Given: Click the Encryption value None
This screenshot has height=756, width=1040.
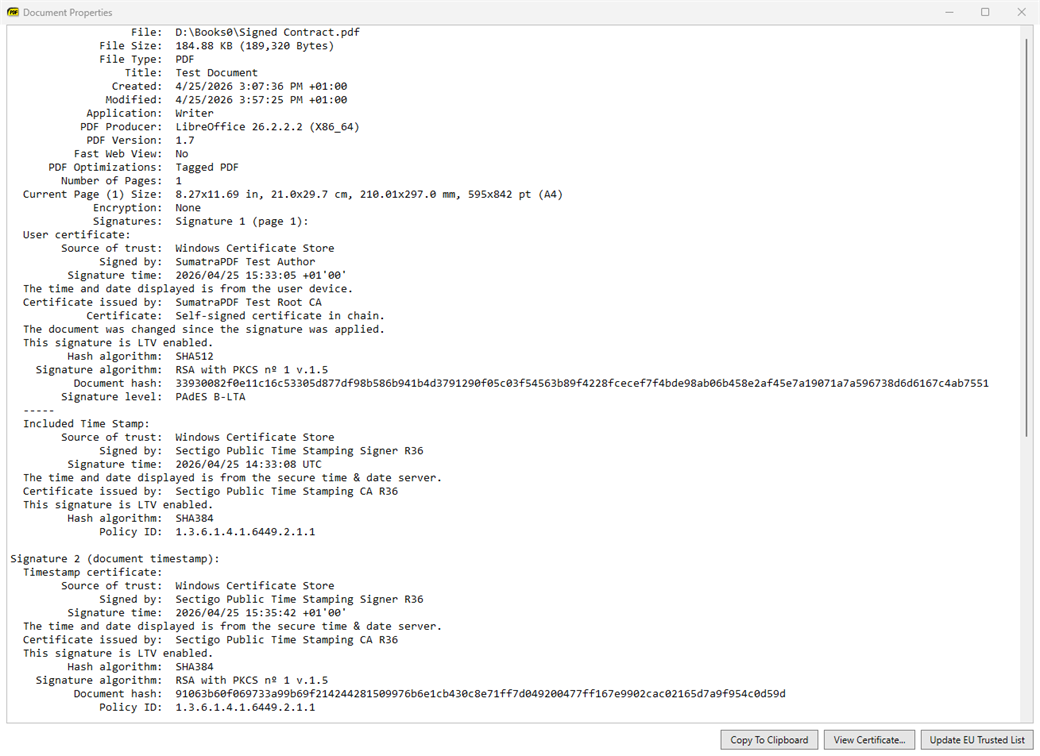Looking at the screenshot, I should (188, 208).
